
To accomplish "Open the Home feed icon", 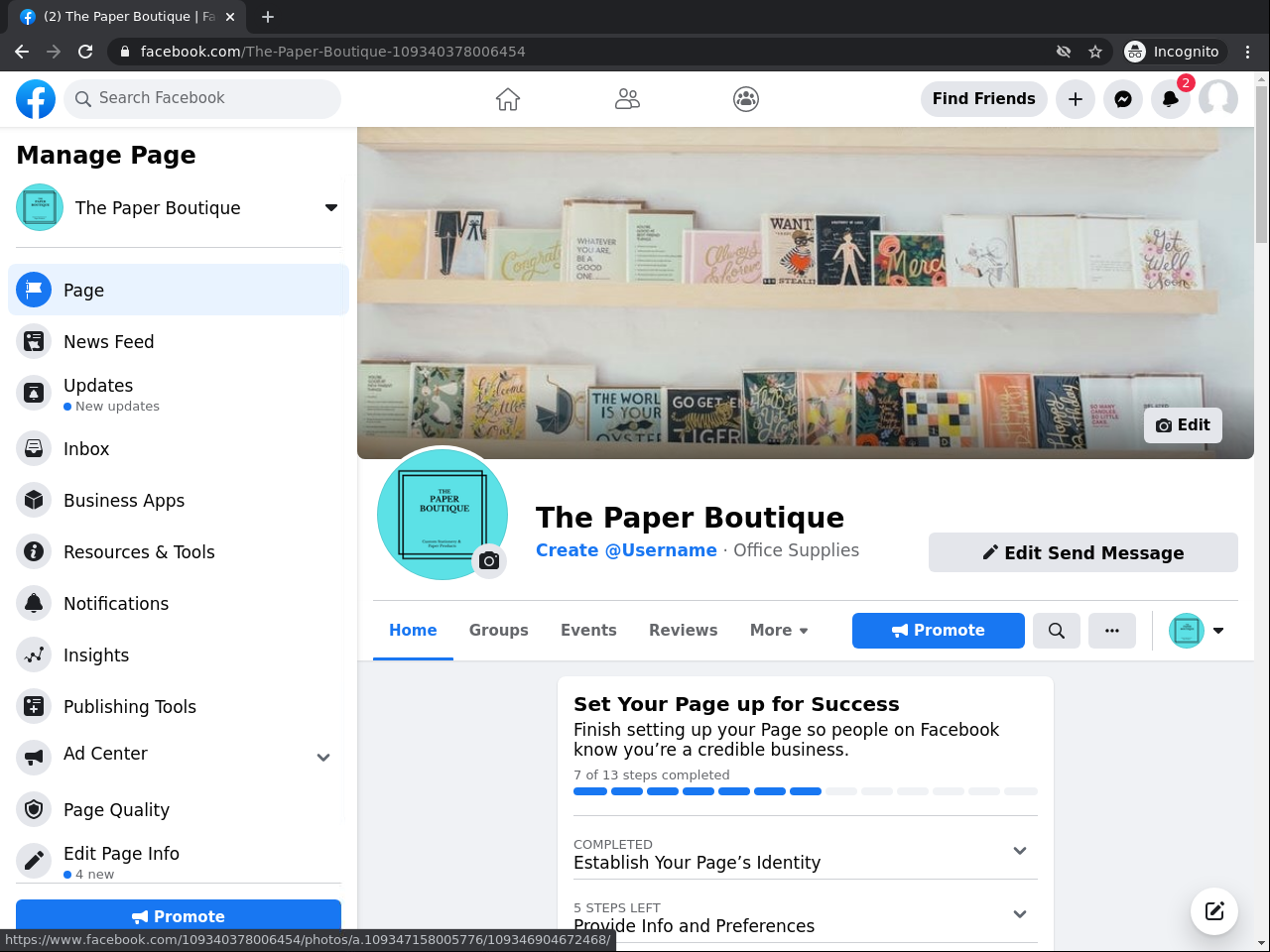I will [x=508, y=99].
